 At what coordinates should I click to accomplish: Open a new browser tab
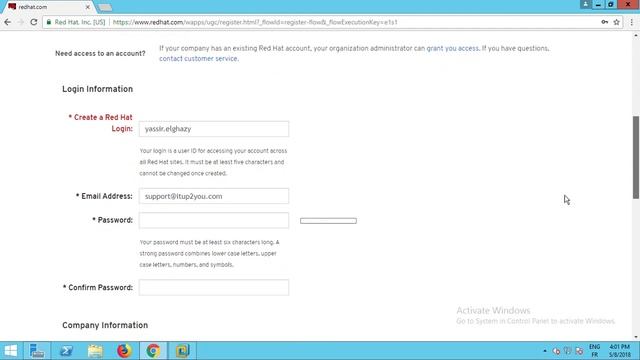(x=105, y=7)
